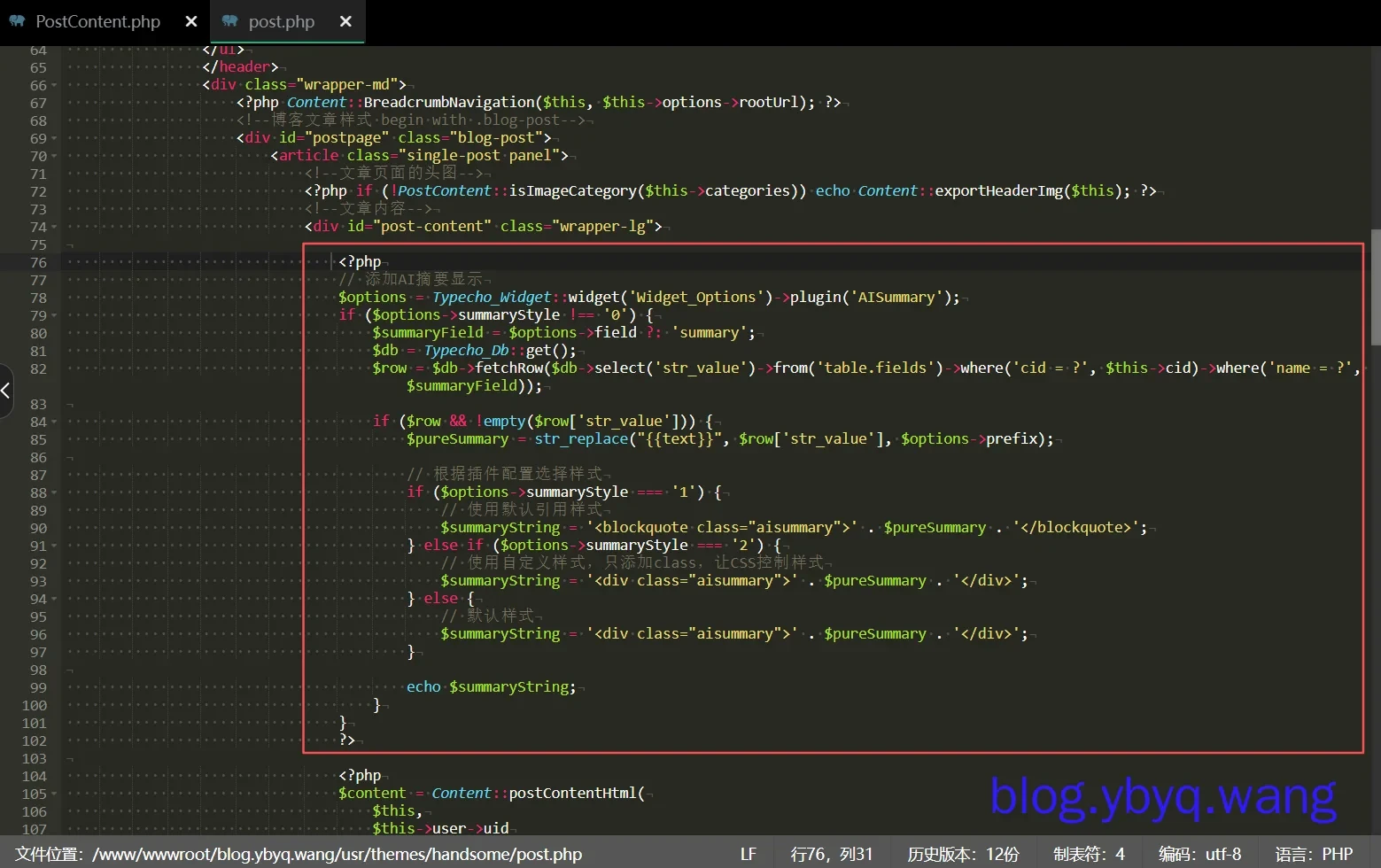Close the PostContent.php tab
The width and height of the screenshot is (1381, 868).
click(191, 21)
